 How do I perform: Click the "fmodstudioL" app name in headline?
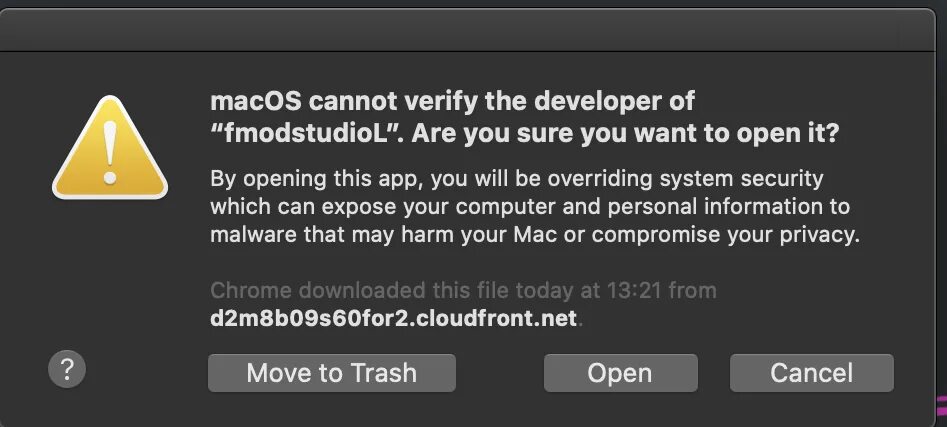click(x=306, y=133)
